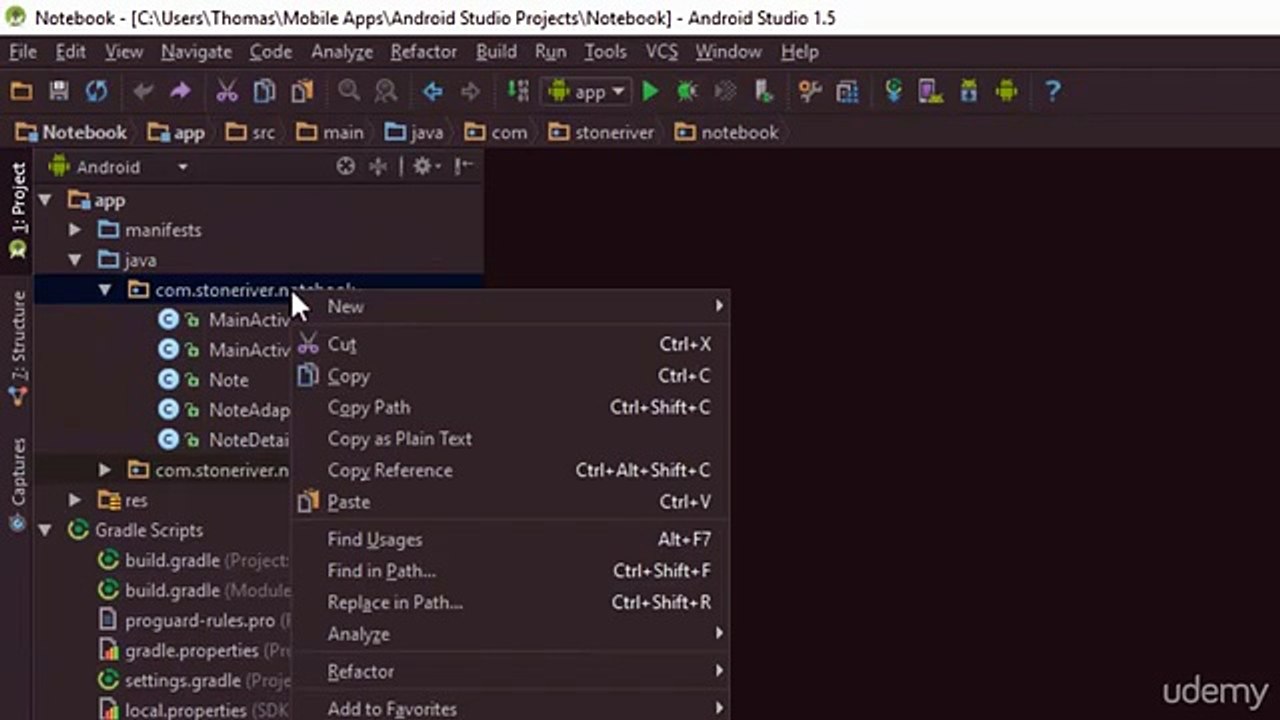Choose New from the context menu
Screen dimensions: 1280x720
click(x=510, y=307)
